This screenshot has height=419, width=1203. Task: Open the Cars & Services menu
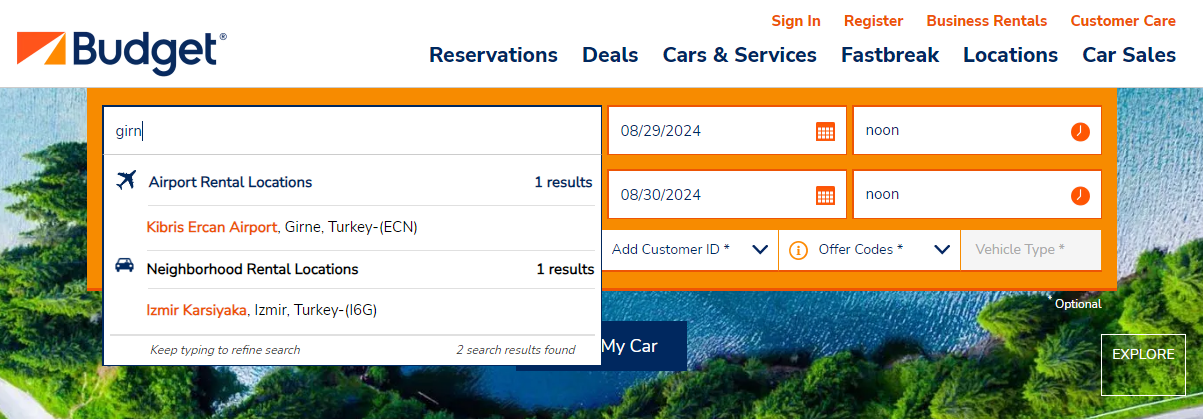739,55
